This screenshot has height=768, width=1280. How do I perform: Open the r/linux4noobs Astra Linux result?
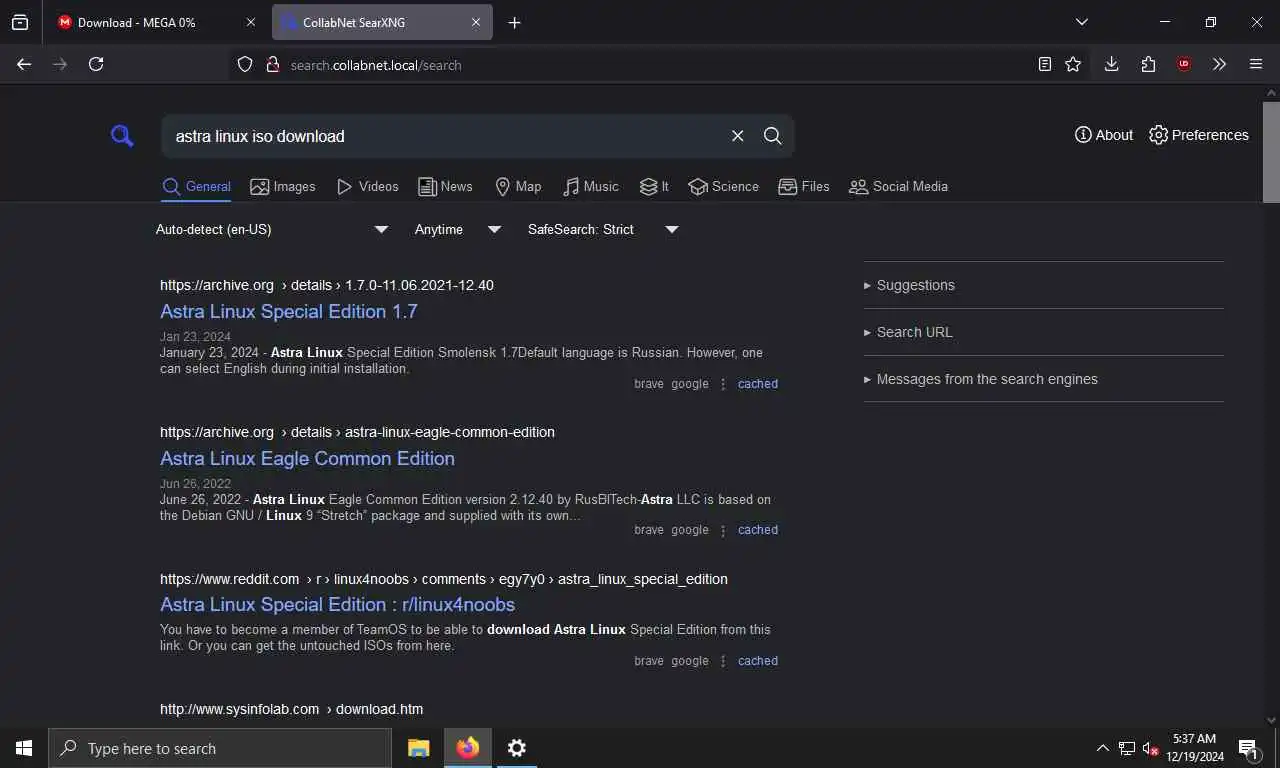point(338,604)
